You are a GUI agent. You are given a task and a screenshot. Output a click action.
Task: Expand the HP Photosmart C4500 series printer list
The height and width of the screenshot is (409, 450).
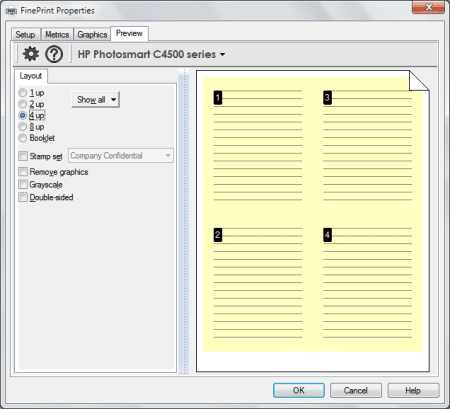tap(151, 54)
